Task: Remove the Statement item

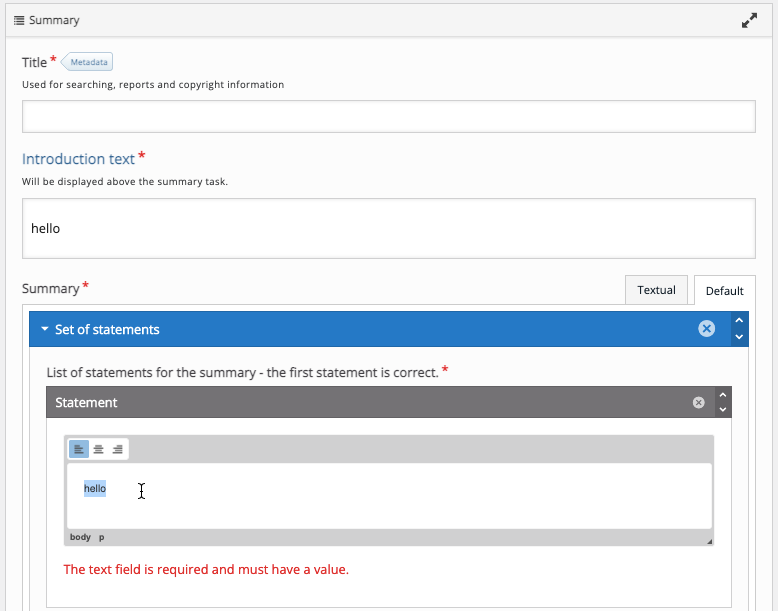Action: pyautogui.click(x=699, y=403)
